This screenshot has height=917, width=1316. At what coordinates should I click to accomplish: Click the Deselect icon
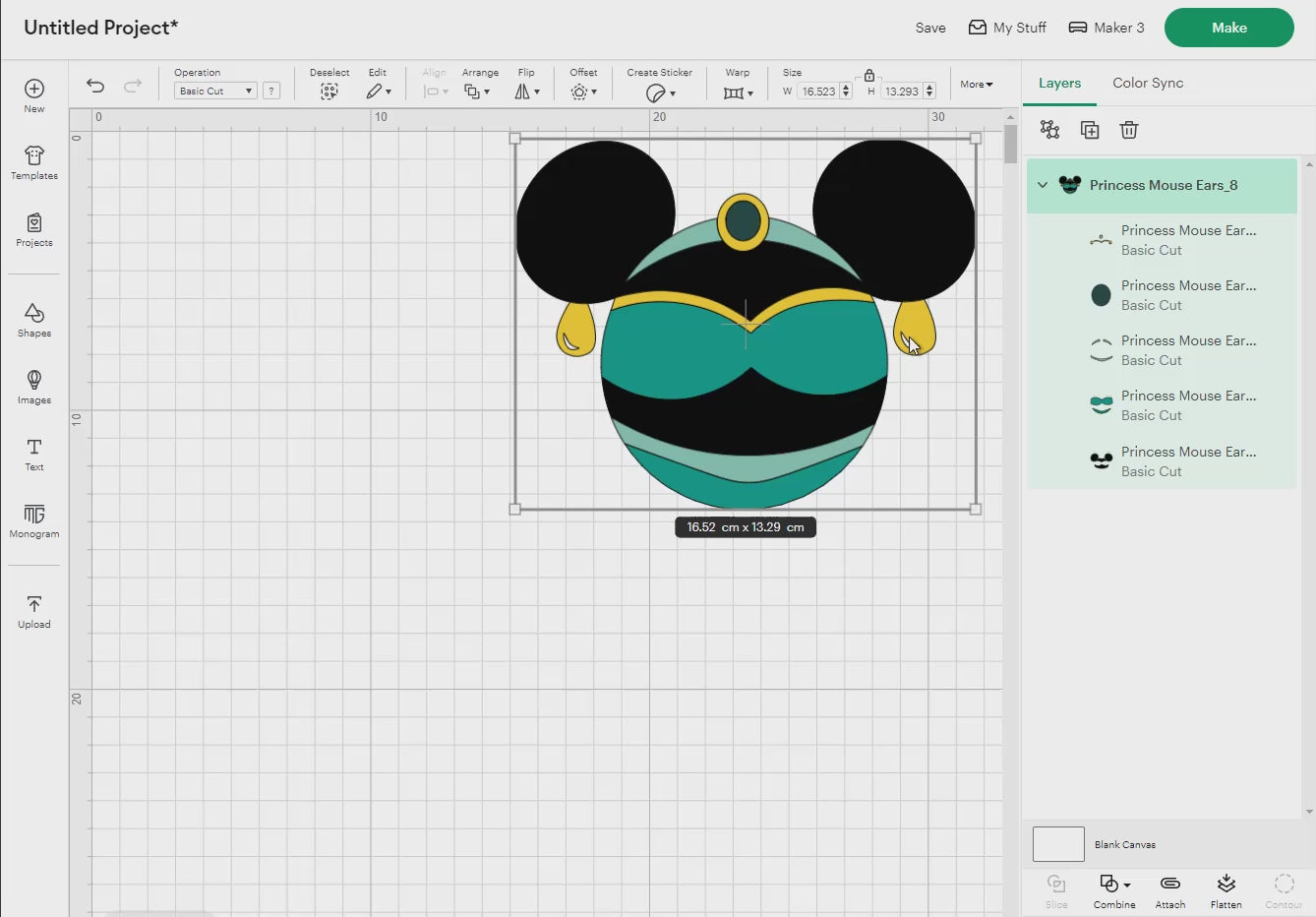tap(329, 91)
